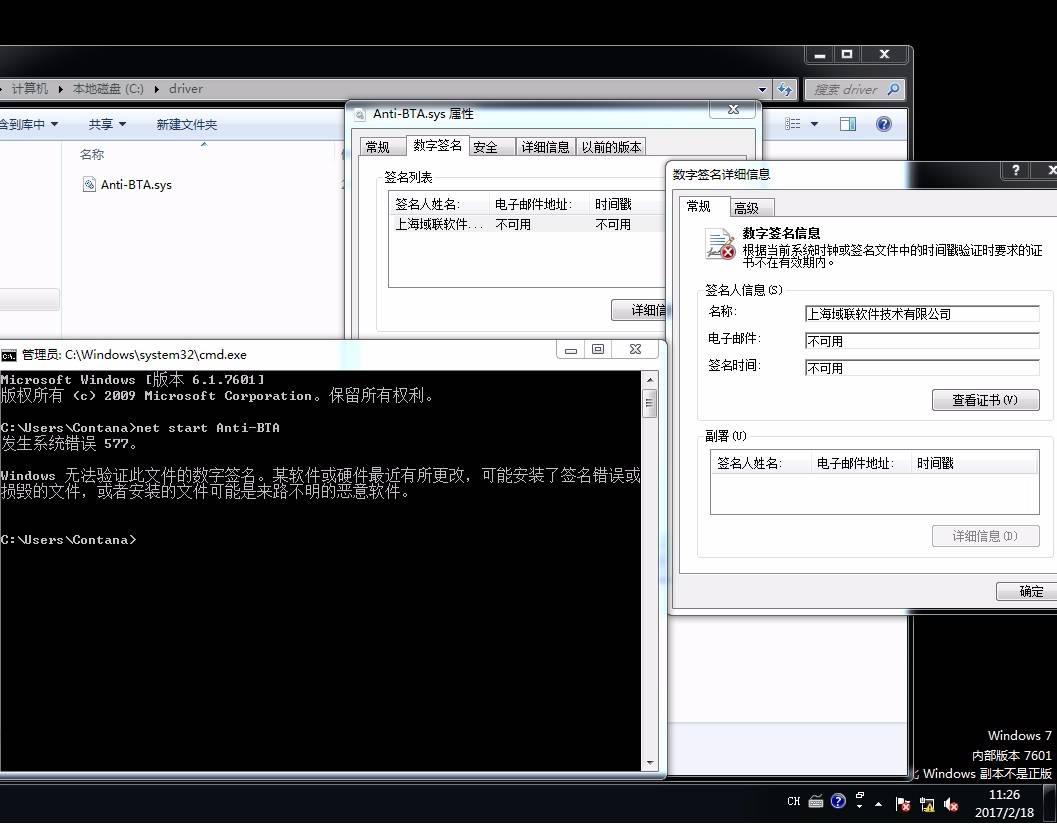
Task: Click the view options icon in explorer toolbar
Action: pos(793,124)
